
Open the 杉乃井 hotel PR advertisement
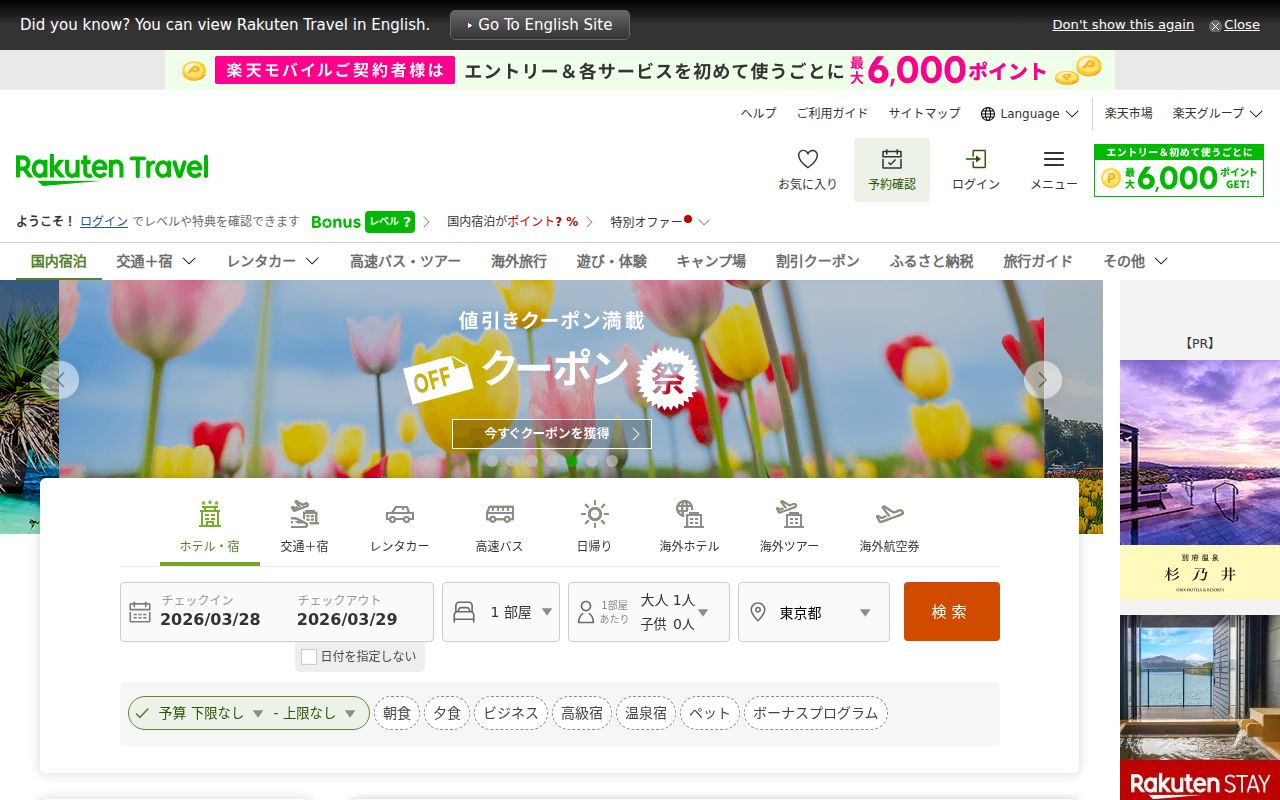tap(1200, 480)
